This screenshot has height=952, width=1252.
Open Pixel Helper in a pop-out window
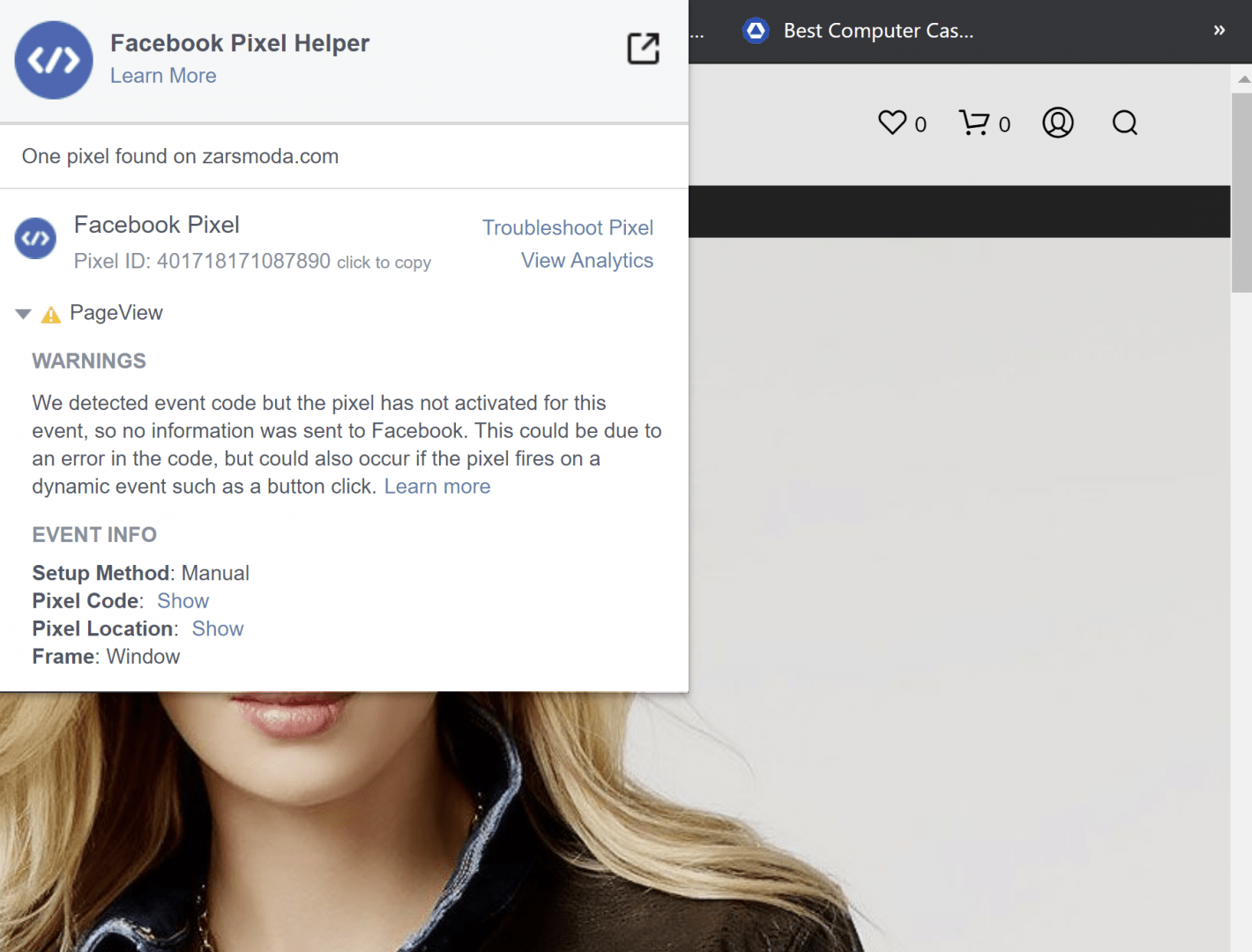(x=644, y=48)
